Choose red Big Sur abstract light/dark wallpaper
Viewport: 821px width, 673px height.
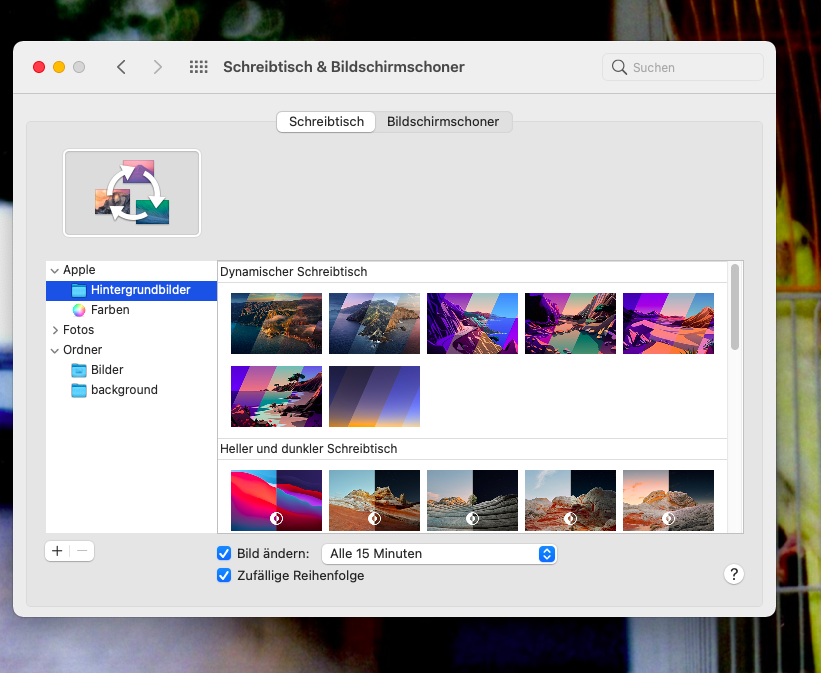tap(276, 500)
